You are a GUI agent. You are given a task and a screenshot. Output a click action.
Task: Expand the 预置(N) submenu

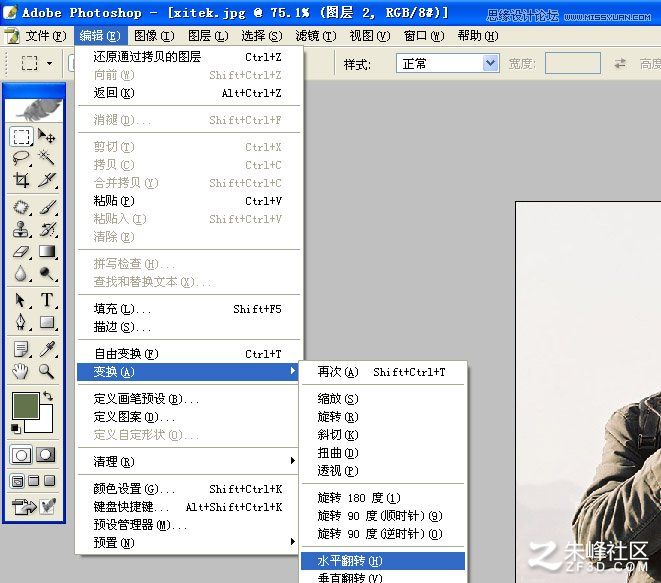click(187, 543)
